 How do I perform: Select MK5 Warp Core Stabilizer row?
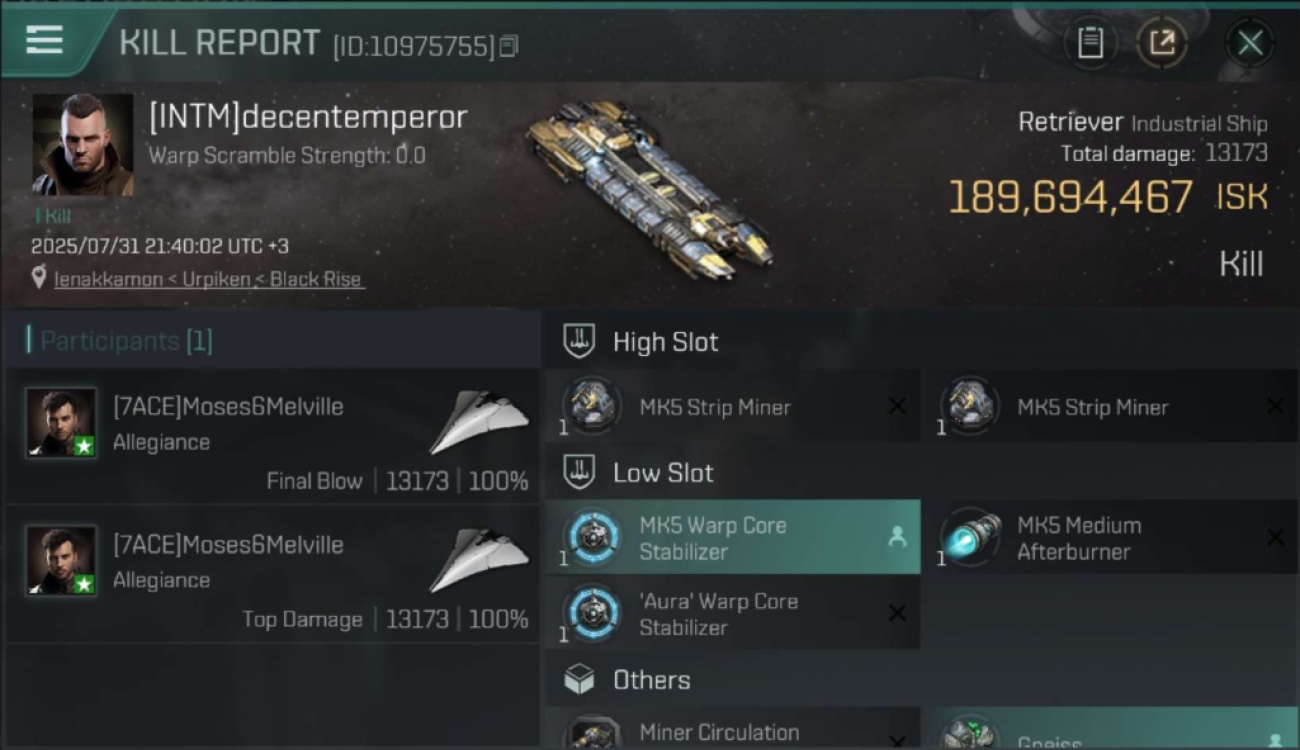(x=733, y=537)
